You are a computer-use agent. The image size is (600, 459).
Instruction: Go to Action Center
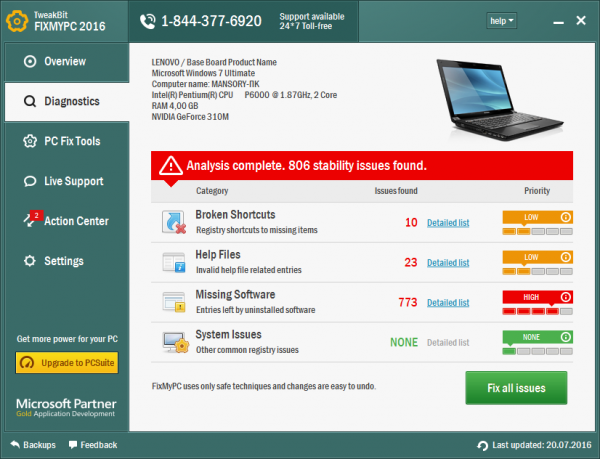[x=67, y=221]
